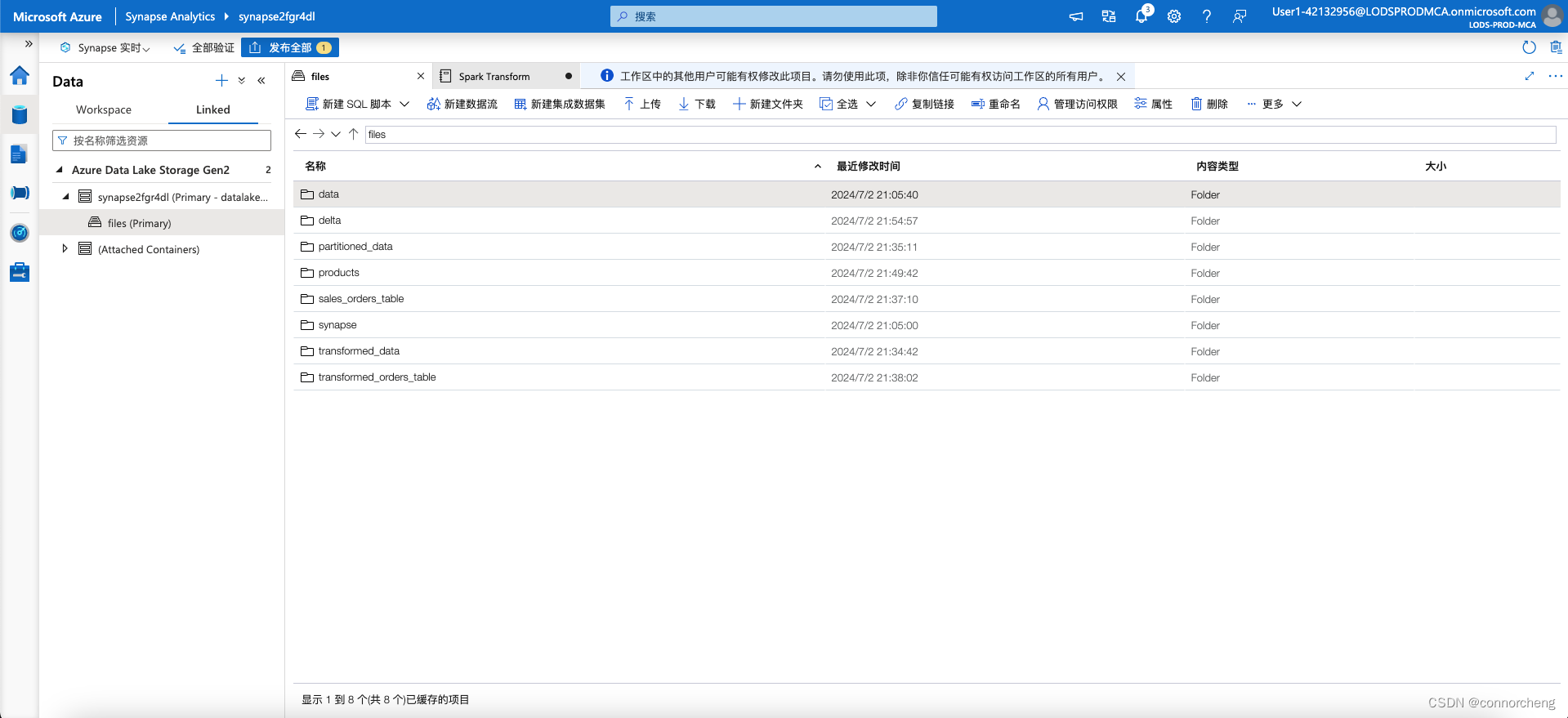Screen dimensions: 1568x718
Task: Open the help question mark icon
Action: (1207, 16)
